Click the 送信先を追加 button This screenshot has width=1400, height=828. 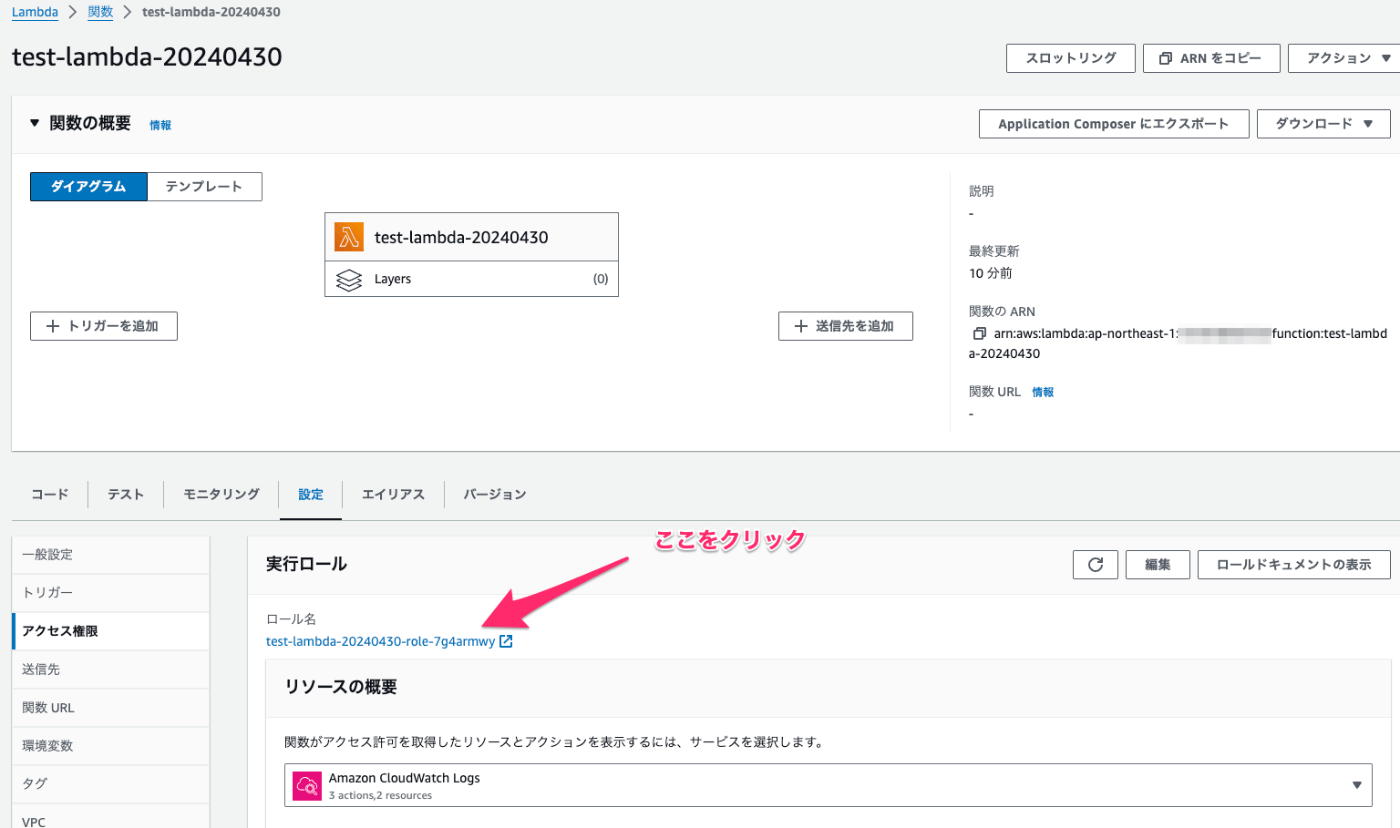point(846,326)
